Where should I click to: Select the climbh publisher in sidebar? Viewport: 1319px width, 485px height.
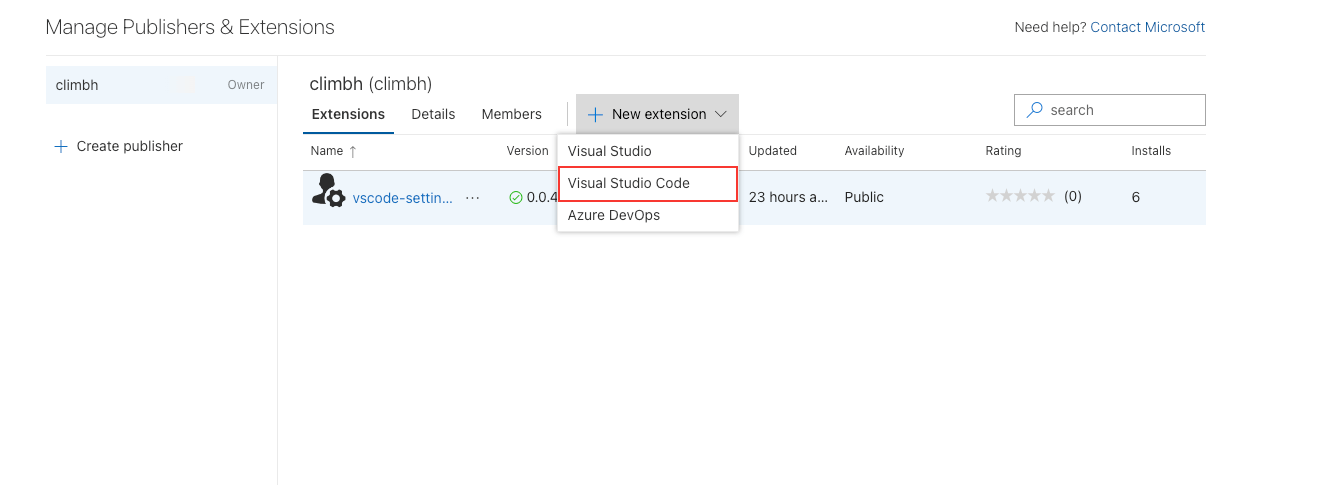click(x=161, y=85)
